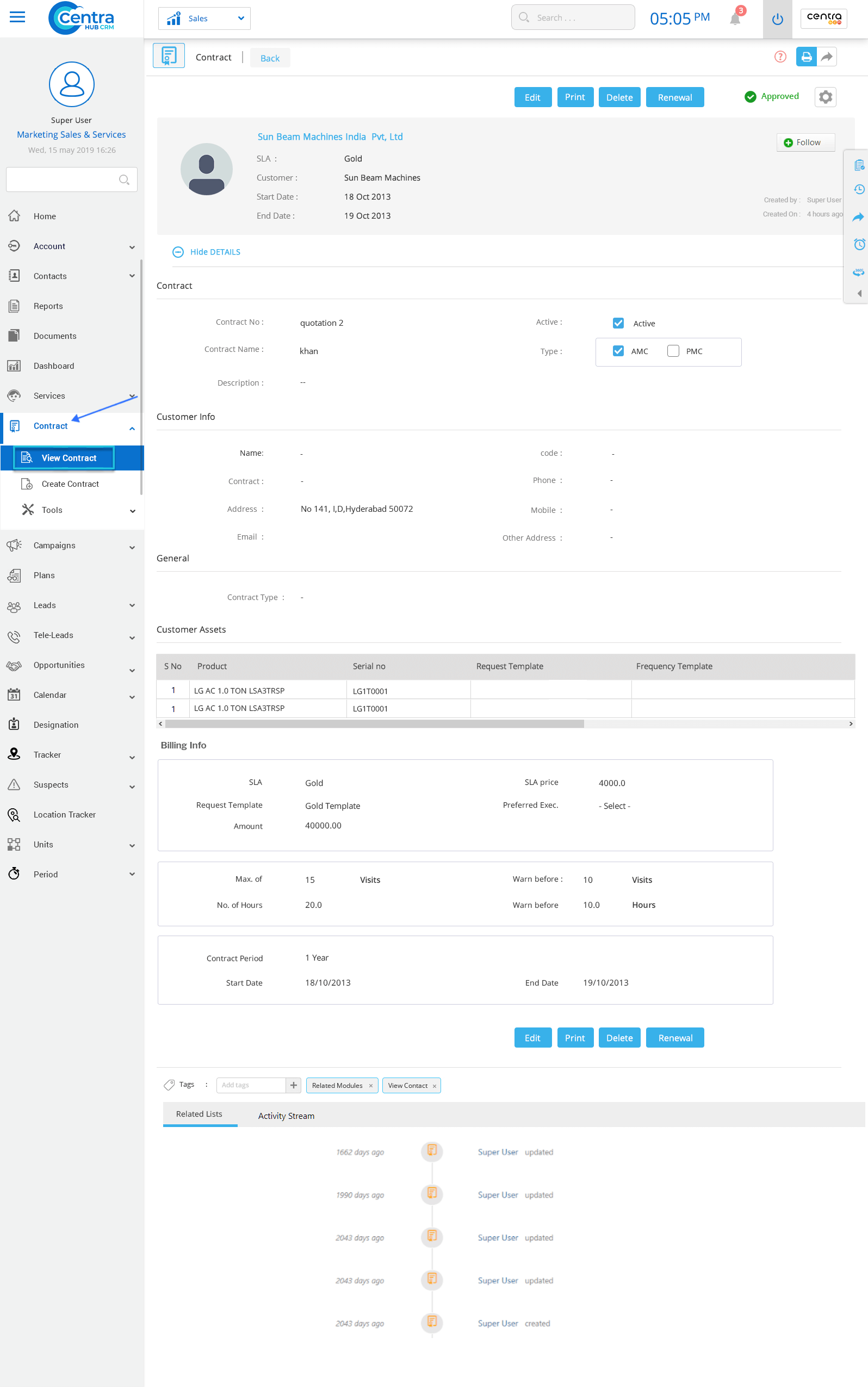Click the history icon in right panel
The height and width of the screenshot is (1387, 868).
[x=859, y=189]
